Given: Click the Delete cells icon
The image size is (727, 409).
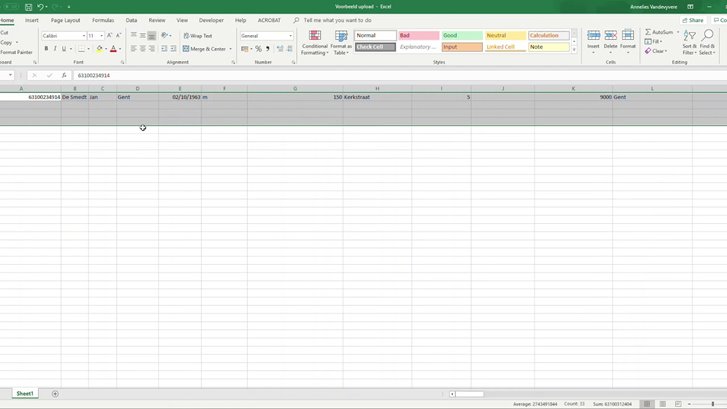Looking at the screenshot, I should [x=611, y=40].
